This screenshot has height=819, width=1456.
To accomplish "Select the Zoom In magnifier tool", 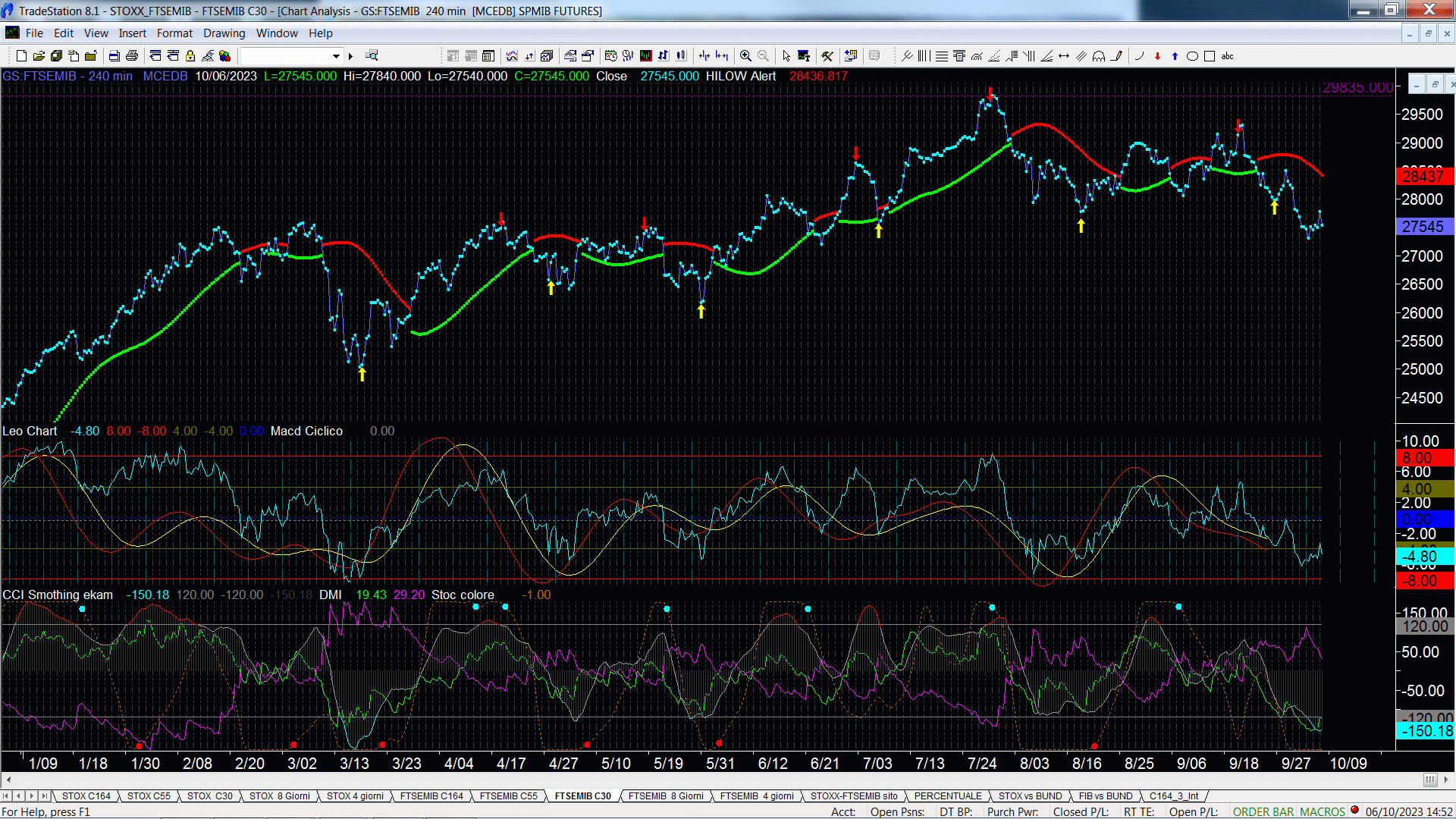I will point(745,56).
